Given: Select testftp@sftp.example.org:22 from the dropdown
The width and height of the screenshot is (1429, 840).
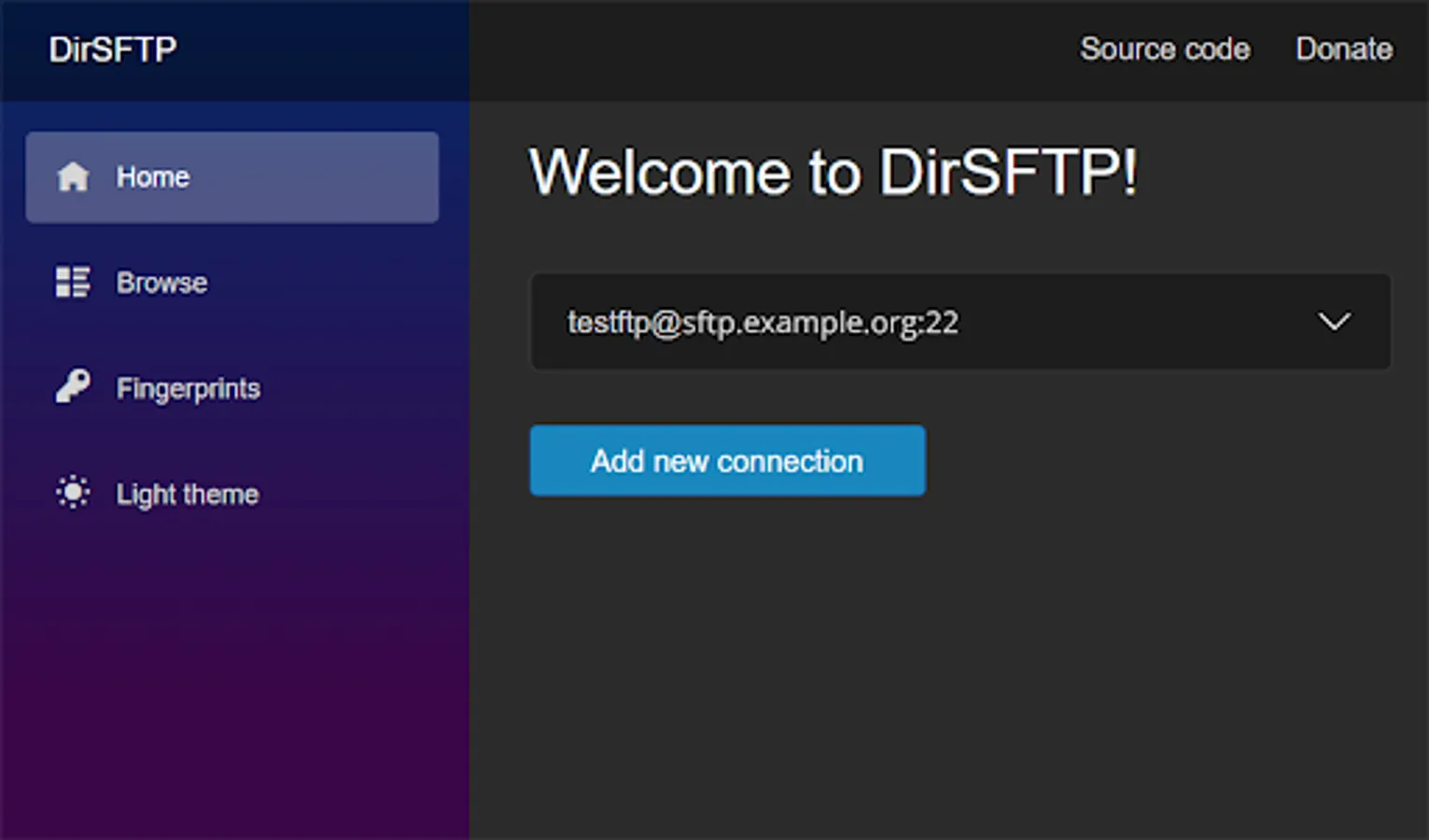Looking at the screenshot, I should point(764,322).
